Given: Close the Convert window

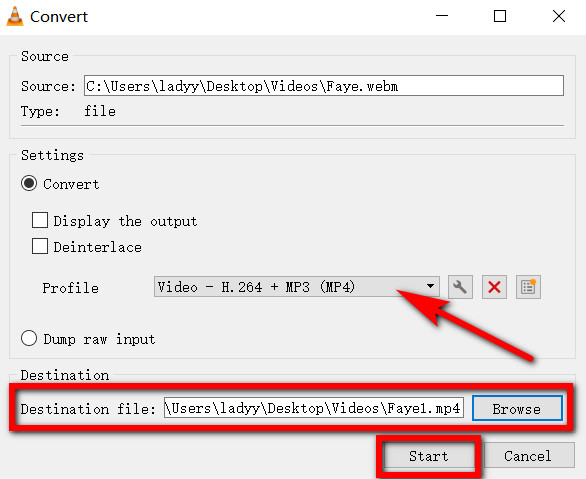Looking at the screenshot, I should click(559, 16).
